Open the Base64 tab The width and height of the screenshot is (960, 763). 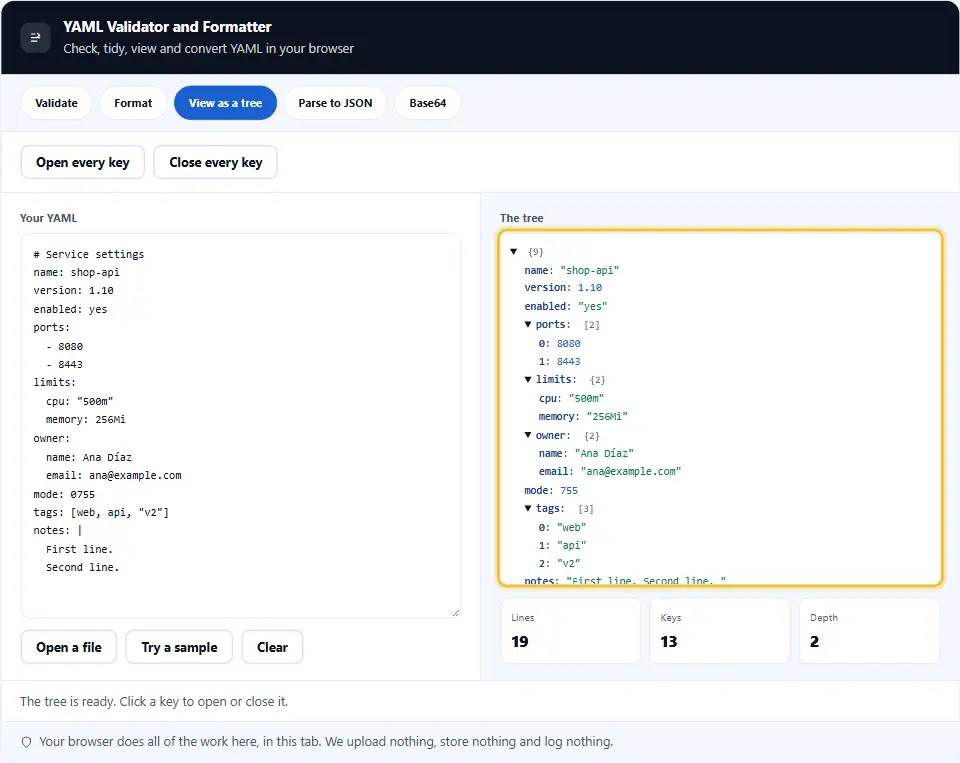click(x=427, y=103)
